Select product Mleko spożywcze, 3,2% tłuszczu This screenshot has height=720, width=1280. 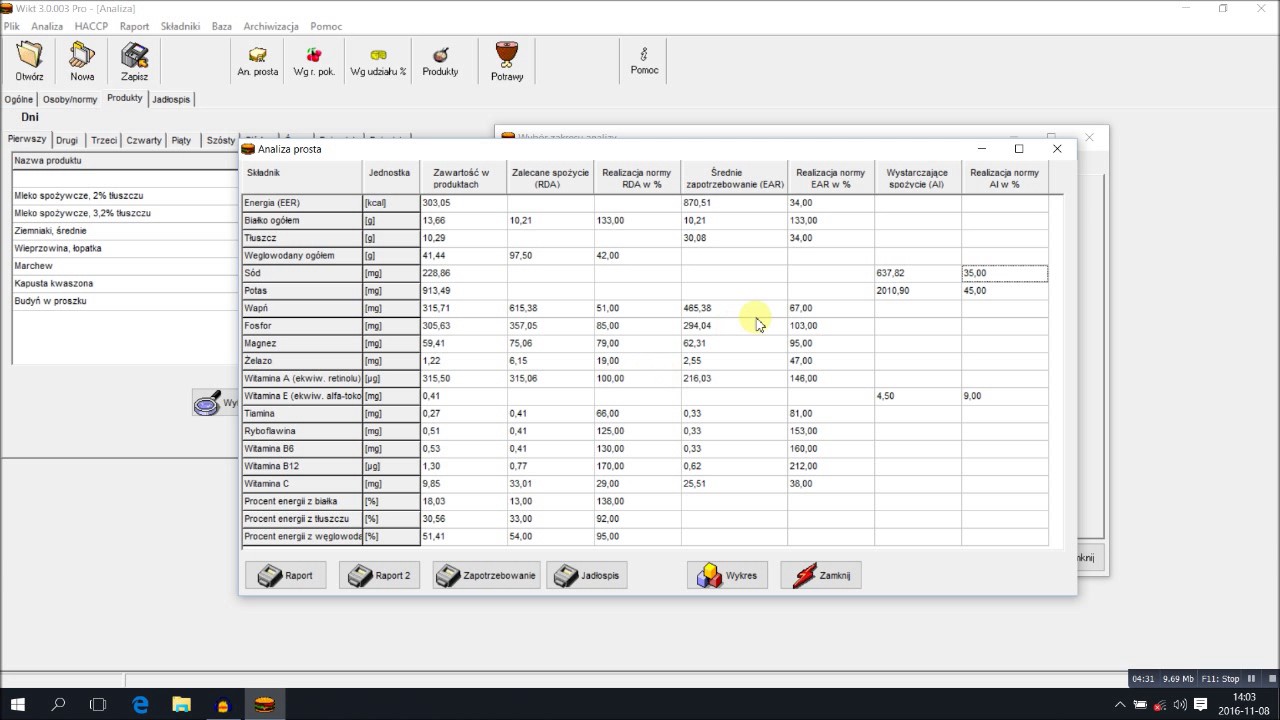125,213
